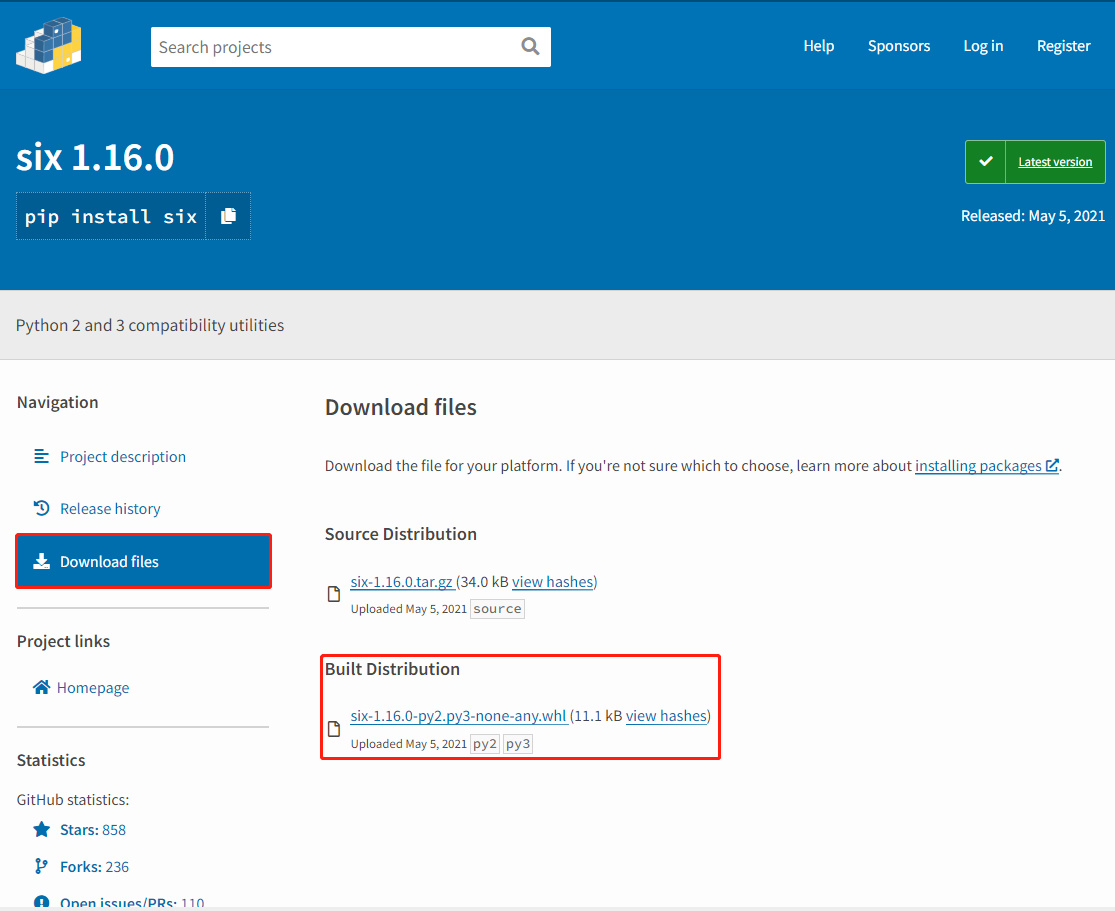Download six-1.16.0-py2.py3-none-any.whl file

click(x=459, y=716)
